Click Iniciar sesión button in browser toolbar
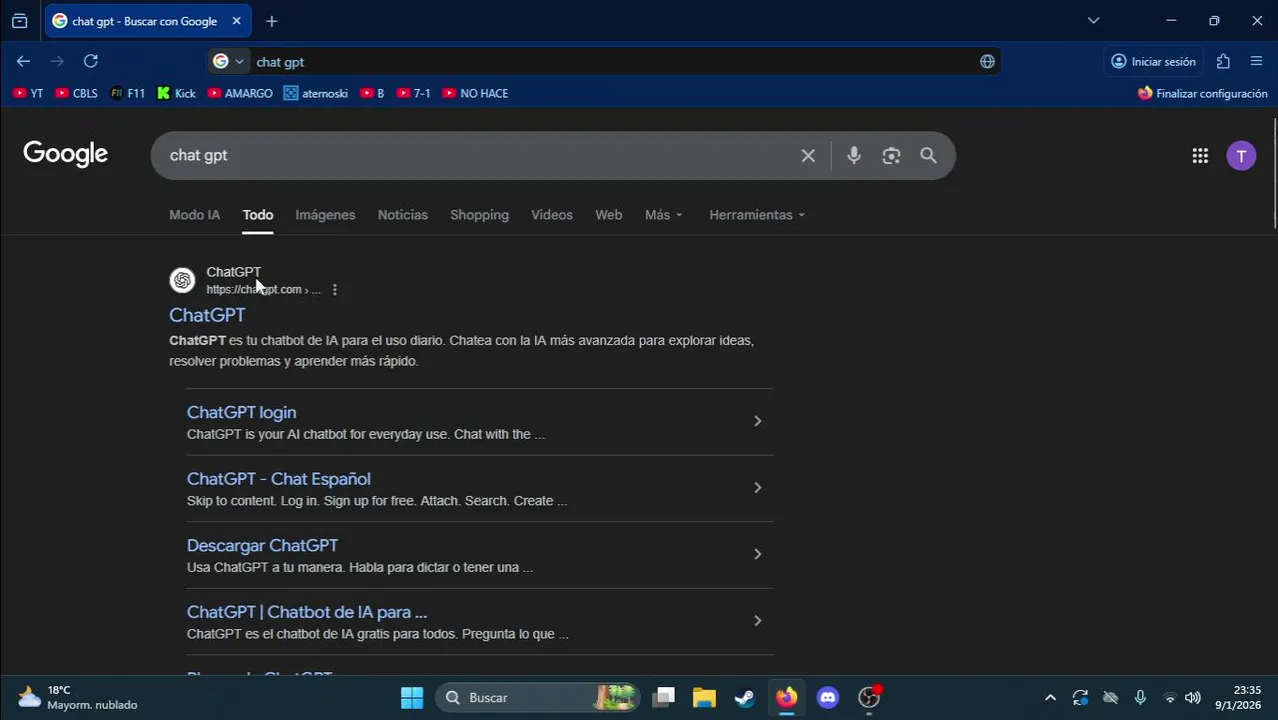Image resolution: width=1278 pixels, height=720 pixels. coord(1153,61)
